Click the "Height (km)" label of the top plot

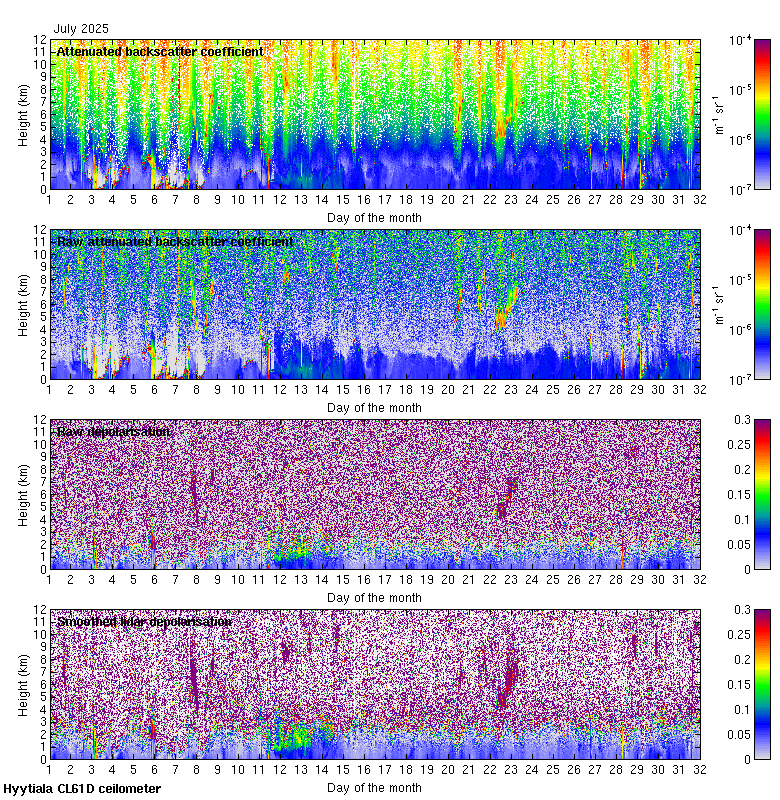[23, 115]
